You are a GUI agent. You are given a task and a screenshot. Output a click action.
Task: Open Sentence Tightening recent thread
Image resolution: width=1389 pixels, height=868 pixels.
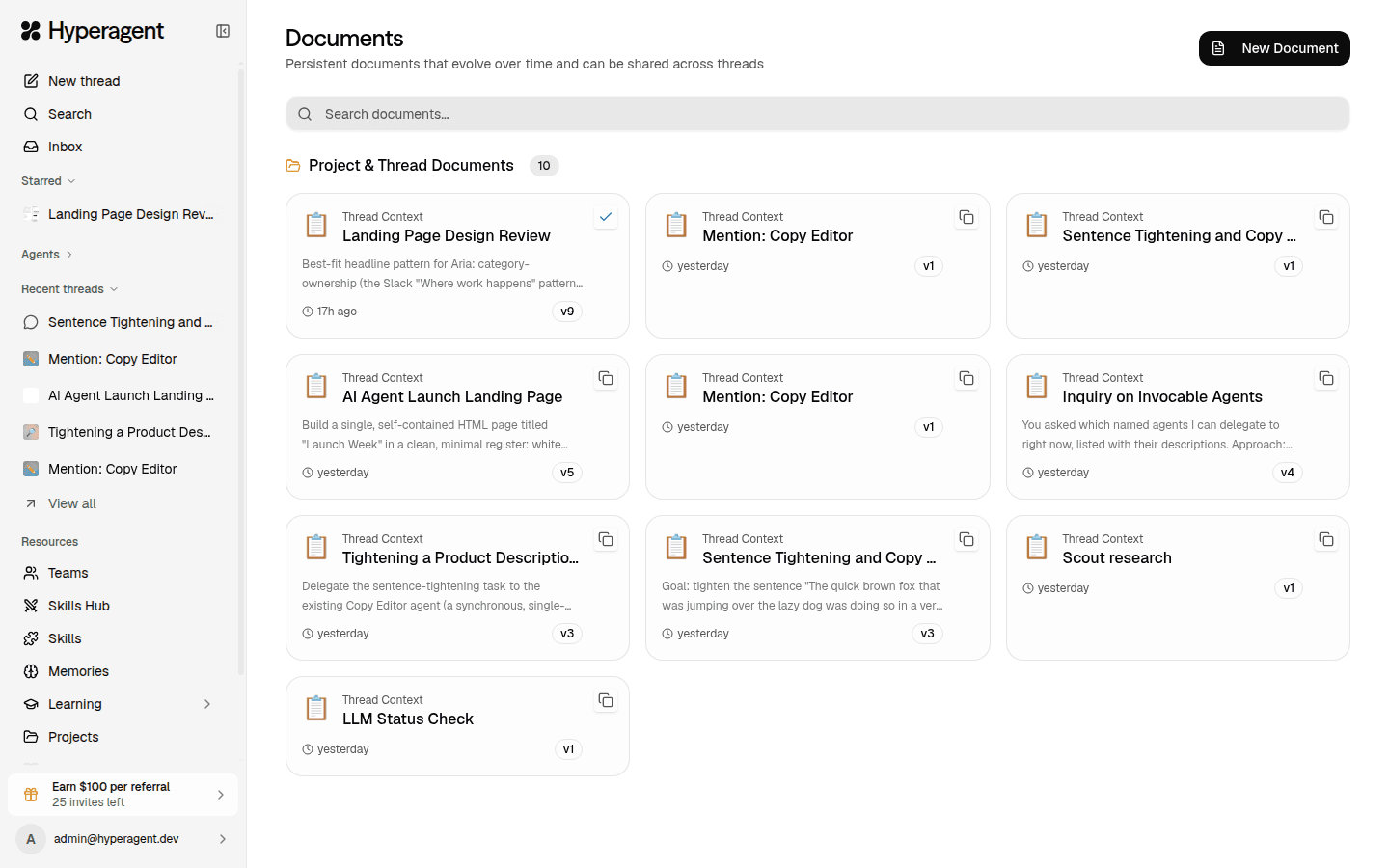[x=119, y=322]
